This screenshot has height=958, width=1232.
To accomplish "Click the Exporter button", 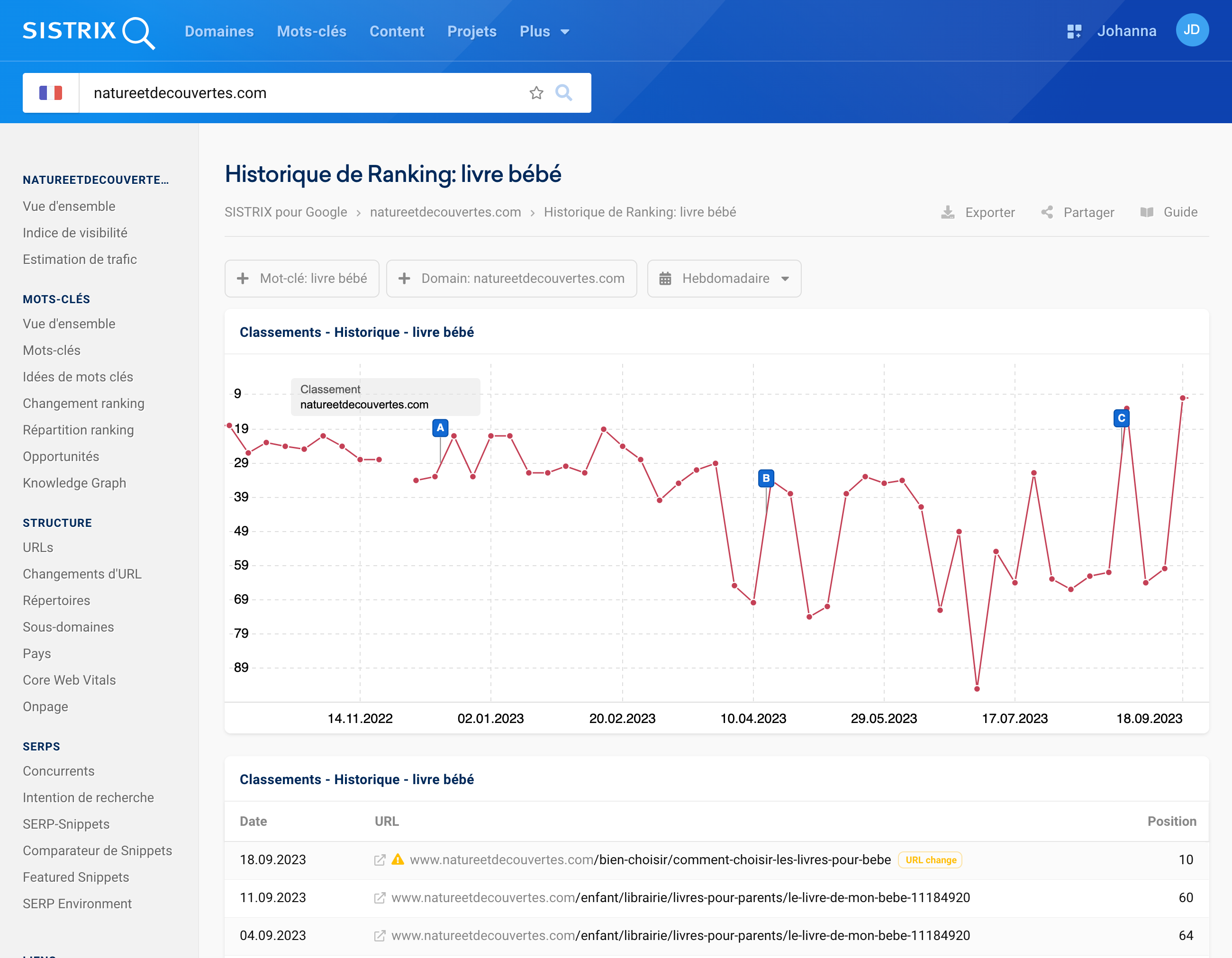I will tap(978, 212).
